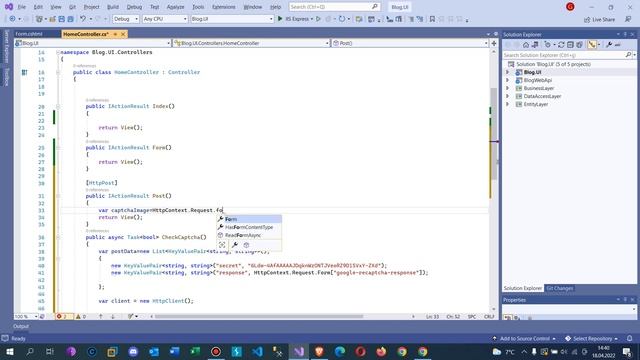Open the 100 % zoom dropdown
Screen dimensions: 640x360
click(x=26, y=316)
